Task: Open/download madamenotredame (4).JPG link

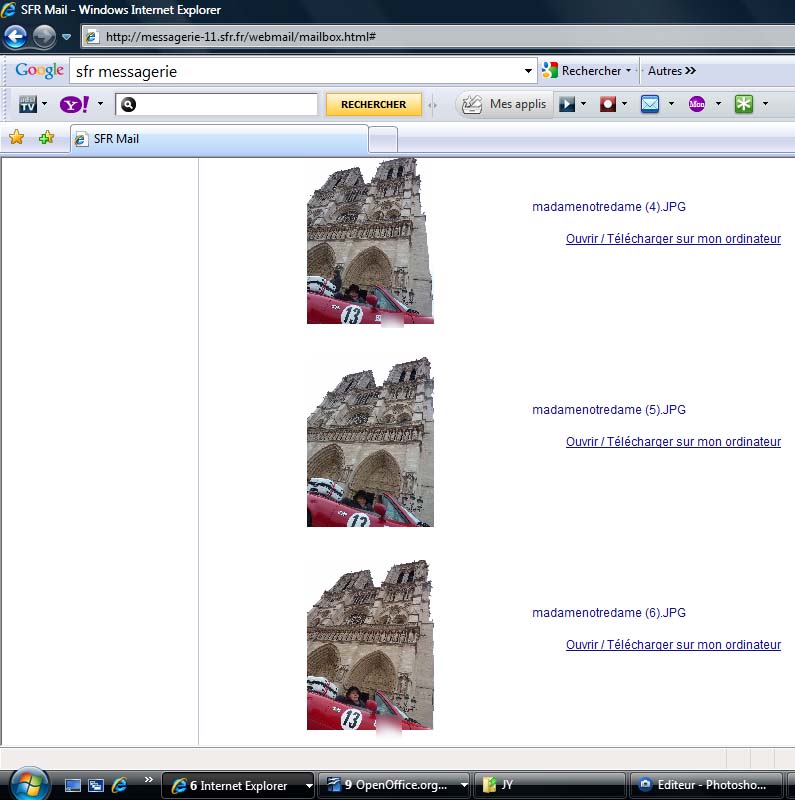Action: pos(674,239)
